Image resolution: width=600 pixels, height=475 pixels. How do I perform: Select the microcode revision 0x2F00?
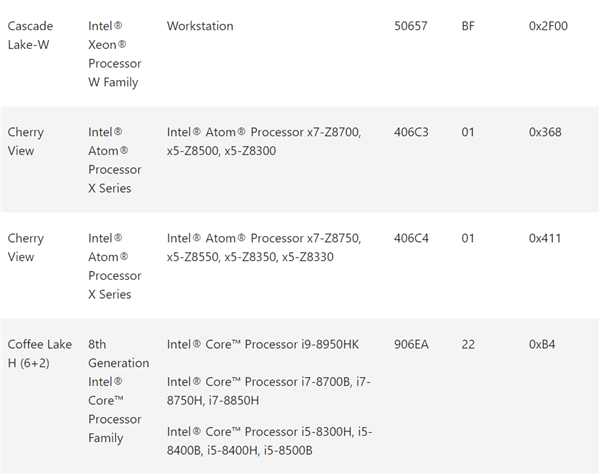(x=548, y=26)
